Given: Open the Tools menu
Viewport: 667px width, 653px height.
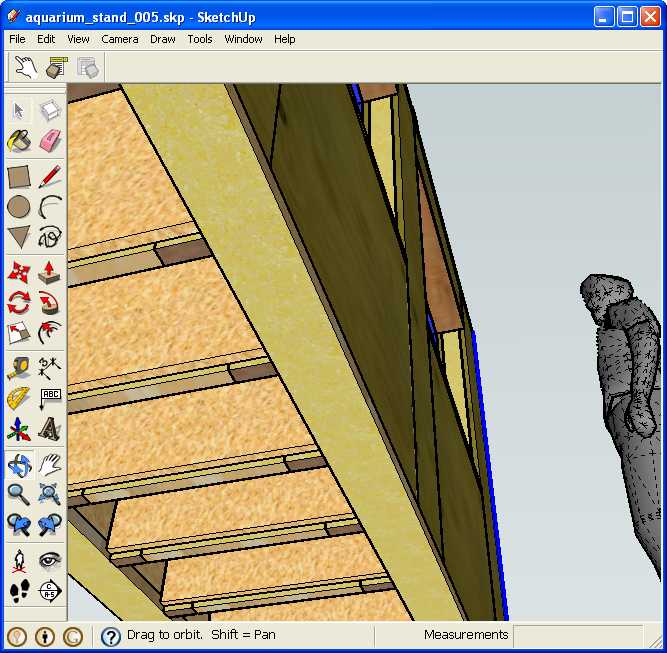Looking at the screenshot, I should [x=200, y=39].
